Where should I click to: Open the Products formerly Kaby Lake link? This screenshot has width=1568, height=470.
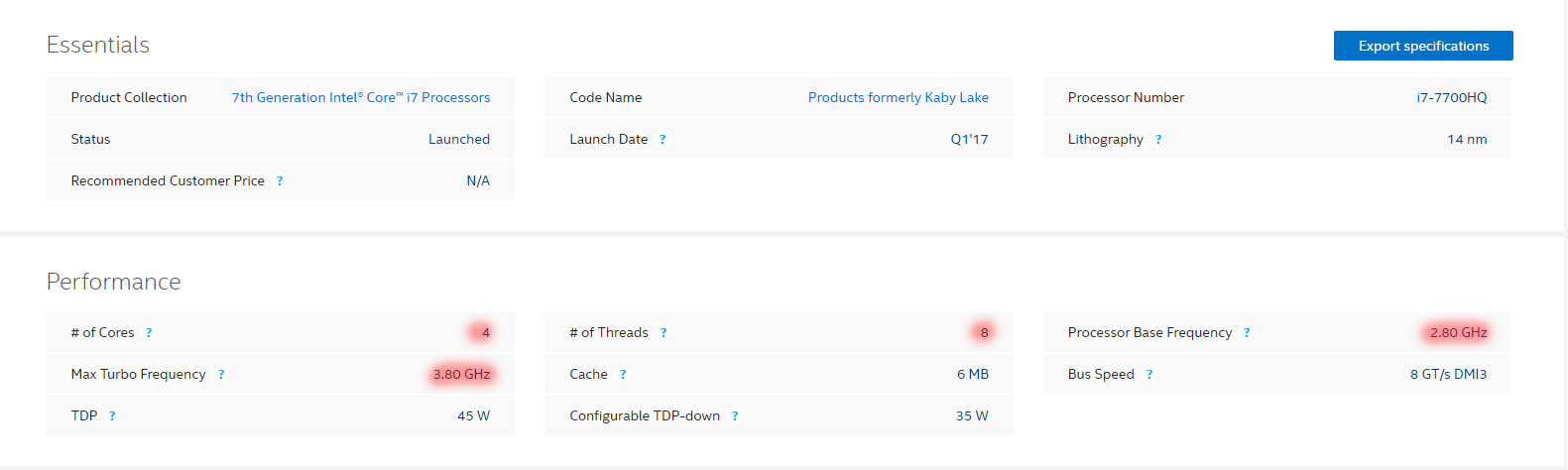point(899,97)
